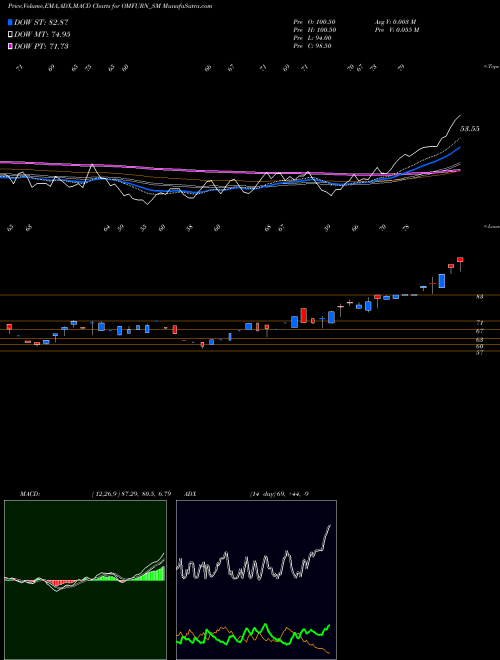Click ADX parameters '(14 day) 69, +44, -9'
This screenshot has width=500, height=660.
279,494
